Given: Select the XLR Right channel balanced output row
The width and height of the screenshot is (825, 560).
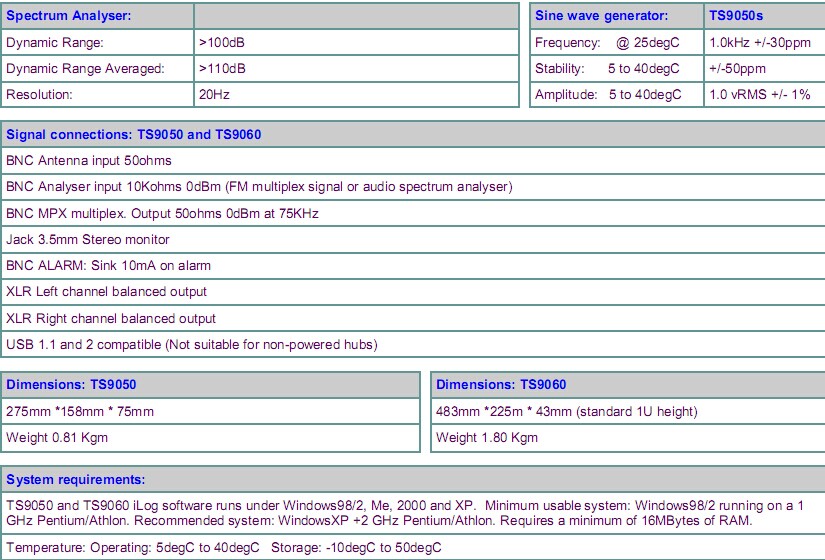Looking at the screenshot, I should [x=111, y=318].
